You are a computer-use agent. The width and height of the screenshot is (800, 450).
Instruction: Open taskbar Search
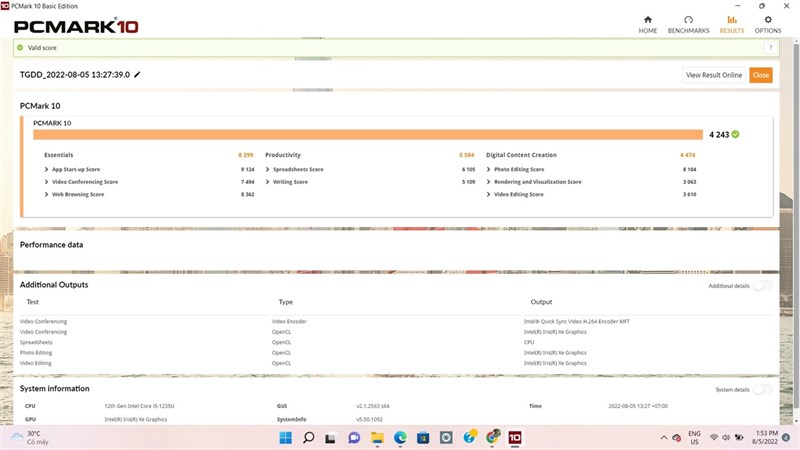click(x=308, y=437)
